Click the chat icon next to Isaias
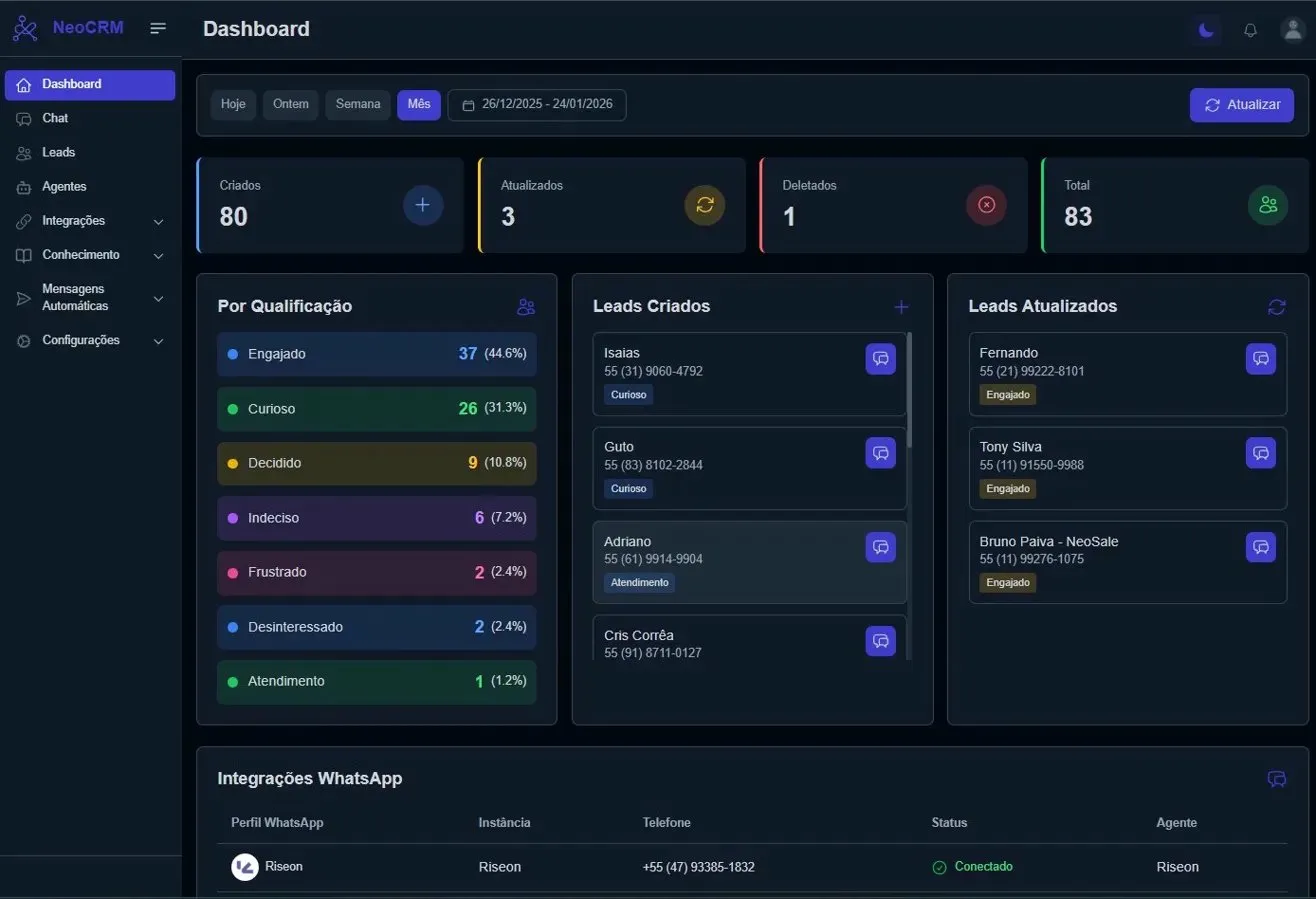Screen dimensions: 1316x899 pyautogui.click(x=881, y=359)
